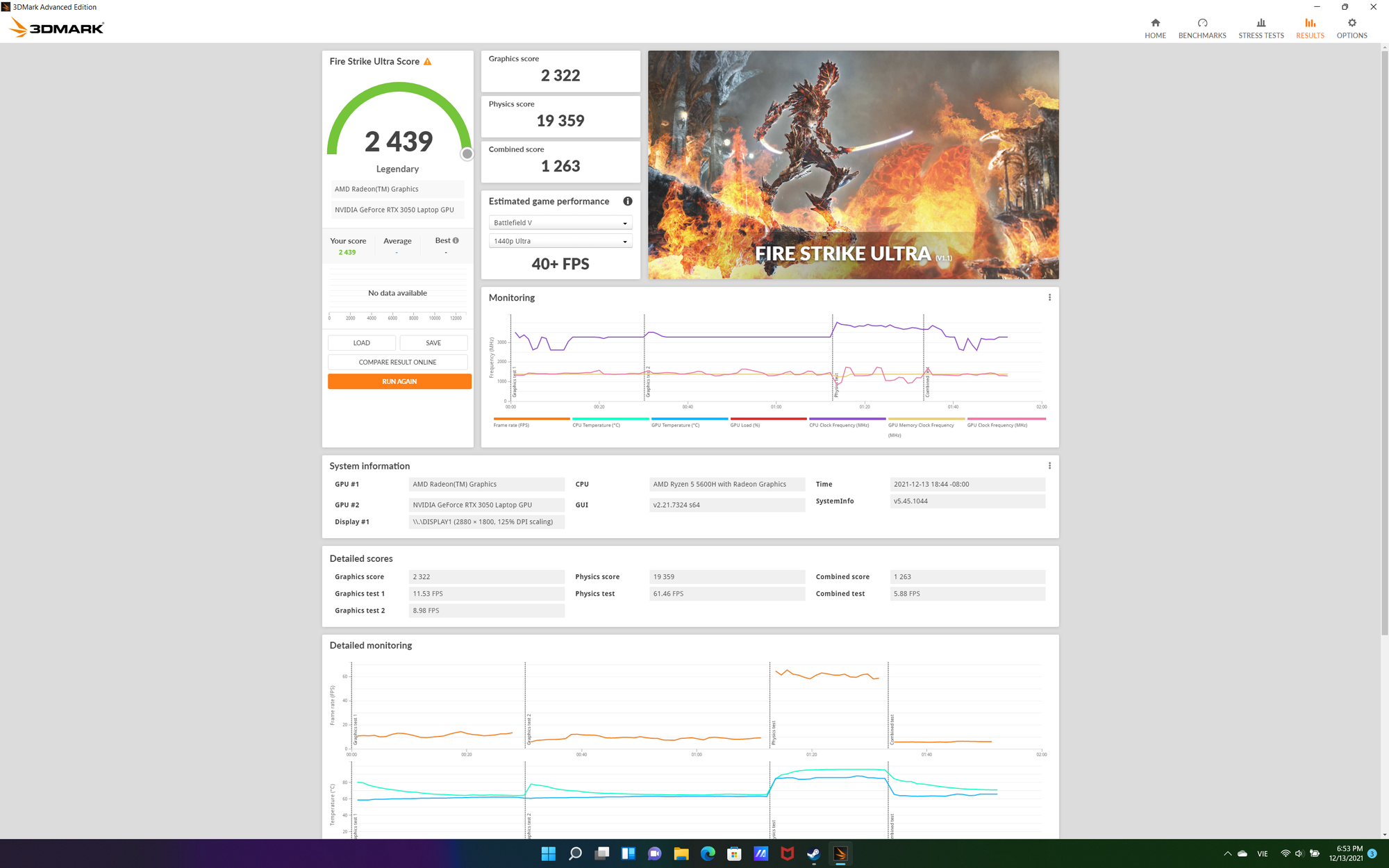Expand the 1440p Ultra resolution dropdown

coord(560,241)
